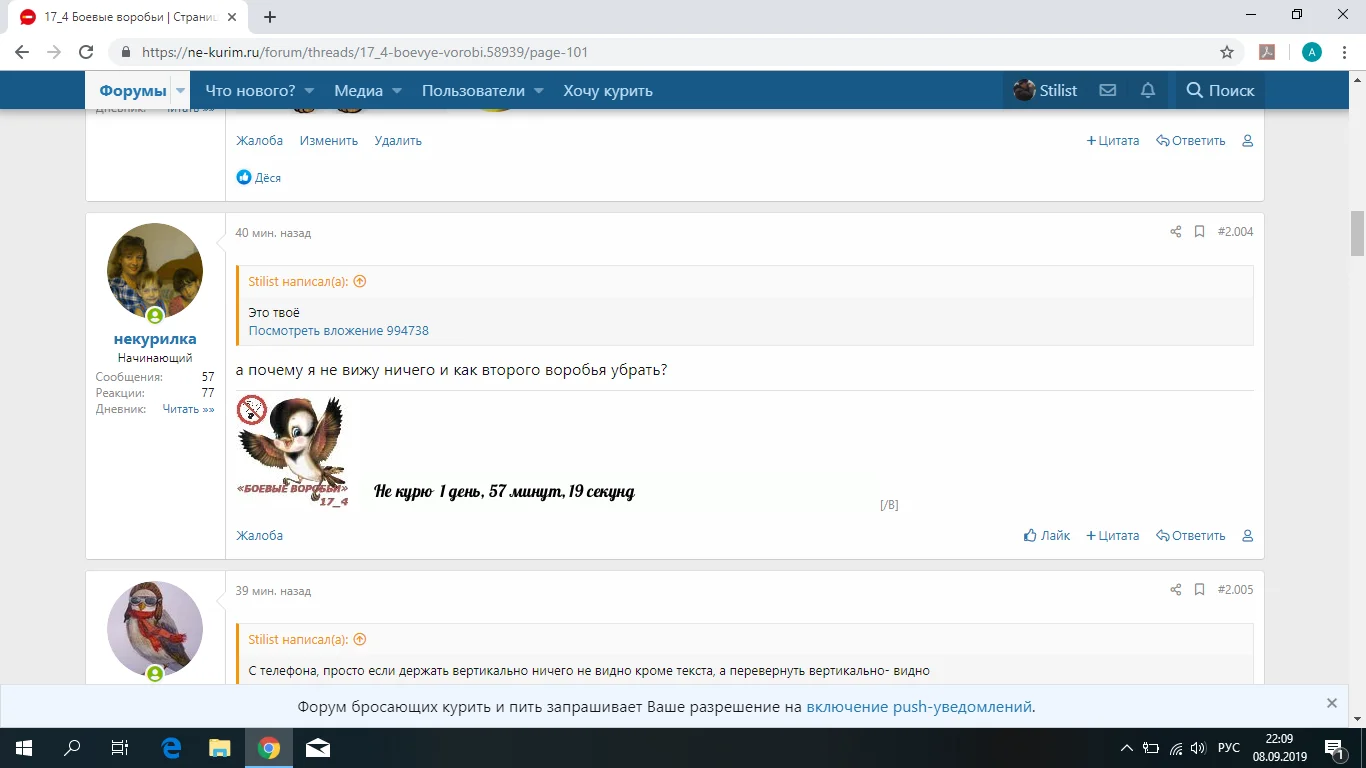1366x768 pixels.
Task: Click Жалоба next to Изменить
Action: point(260,141)
